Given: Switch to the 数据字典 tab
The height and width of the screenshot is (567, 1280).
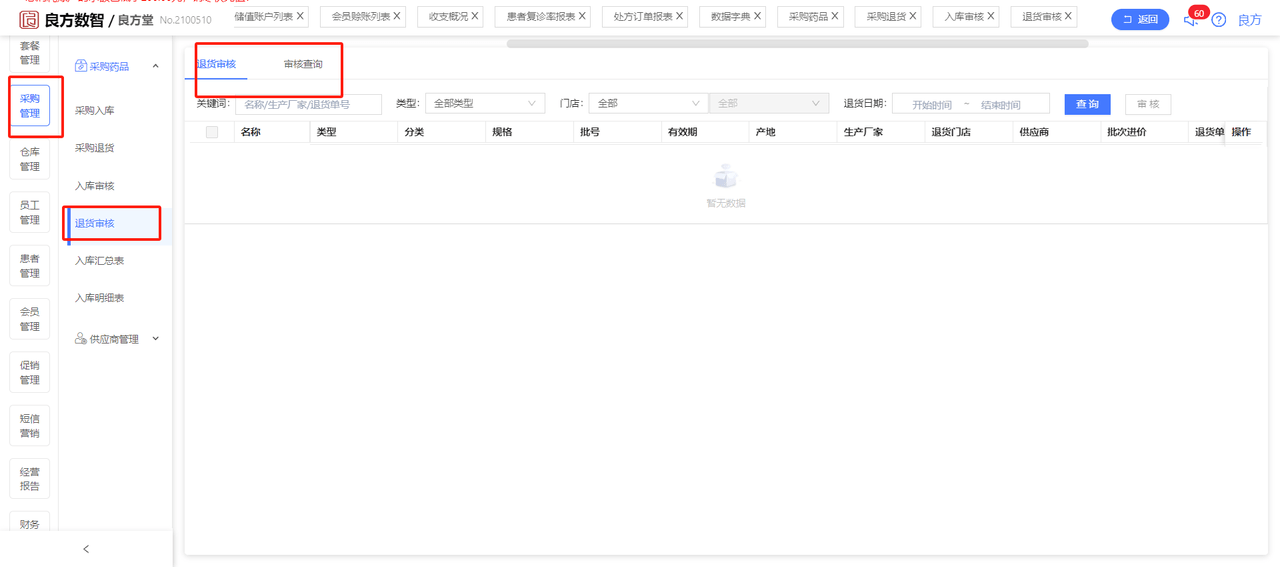Looking at the screenshot, I should pyautogui.click(x=730, y=17).
